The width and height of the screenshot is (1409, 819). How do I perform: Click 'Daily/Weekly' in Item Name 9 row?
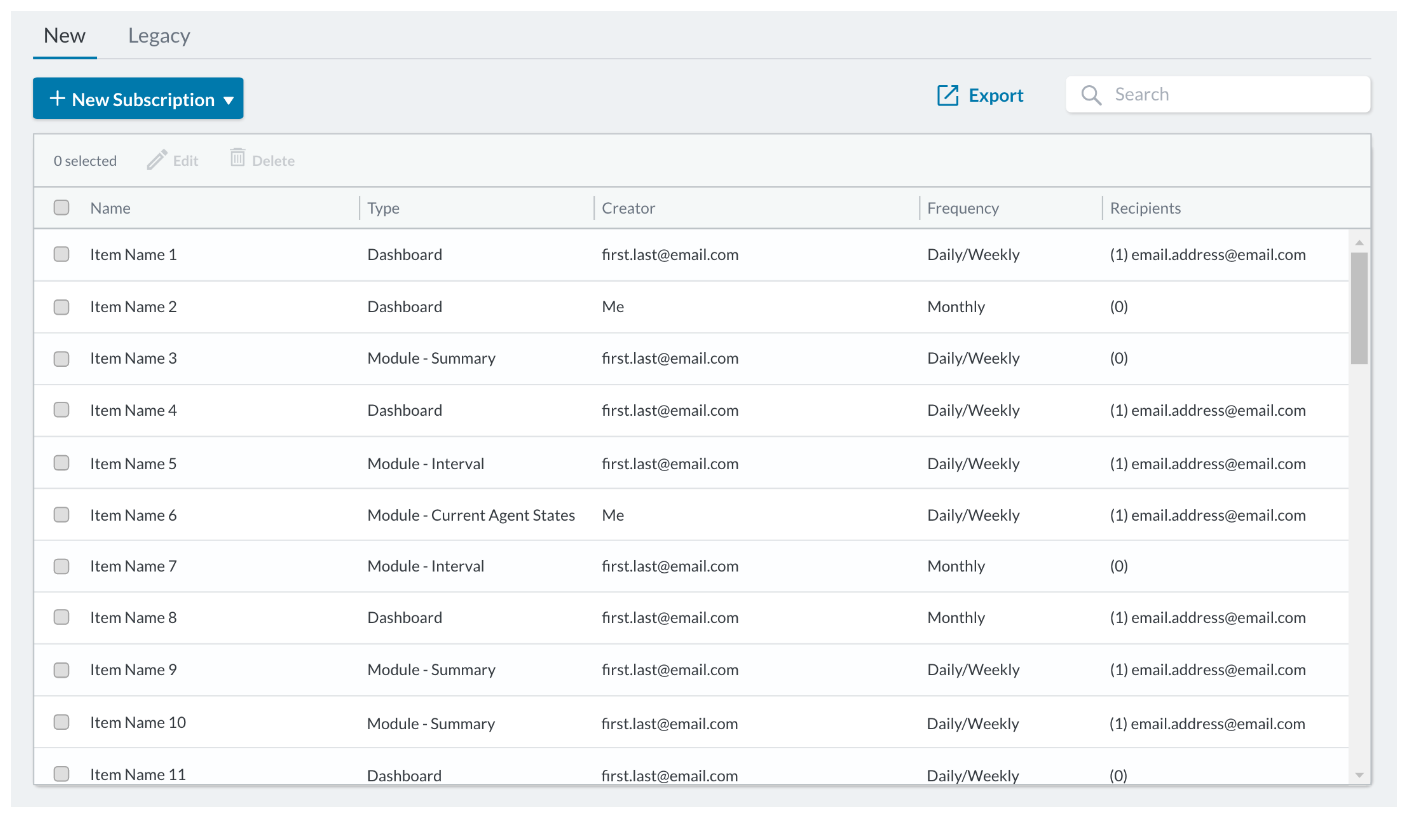click(x=973, y=670)
